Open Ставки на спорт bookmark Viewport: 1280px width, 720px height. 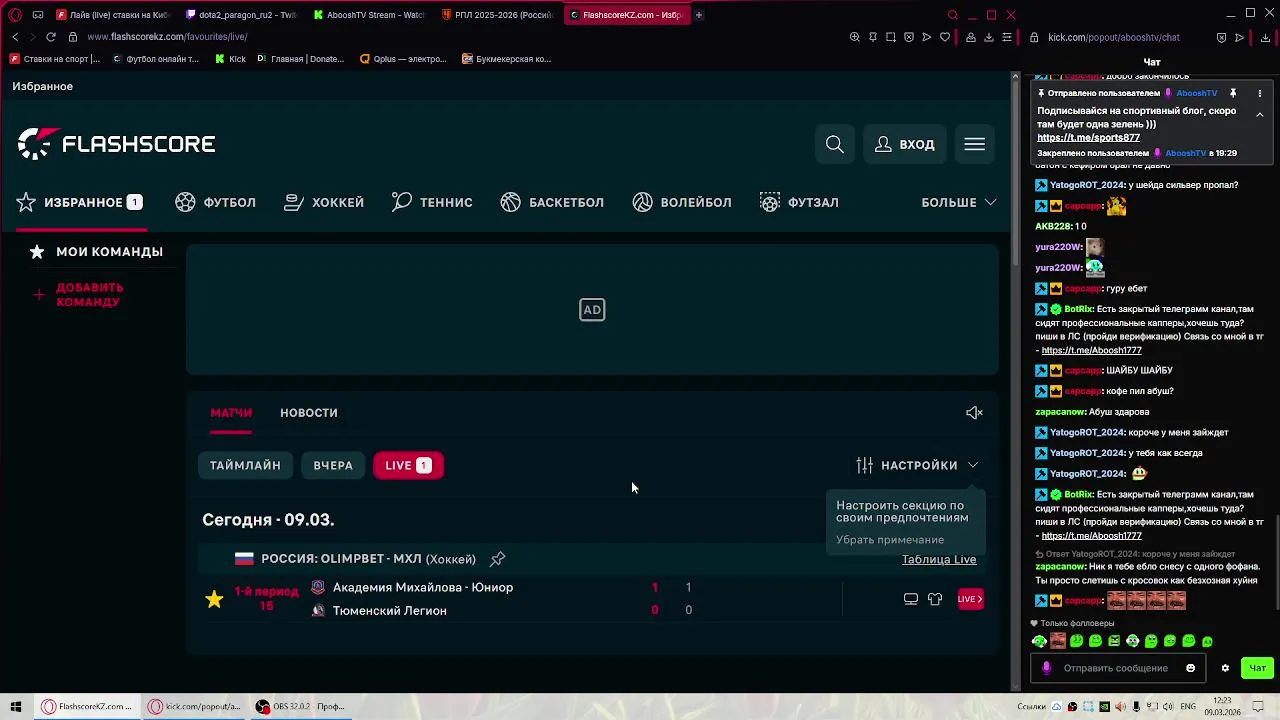coord(55,59)
